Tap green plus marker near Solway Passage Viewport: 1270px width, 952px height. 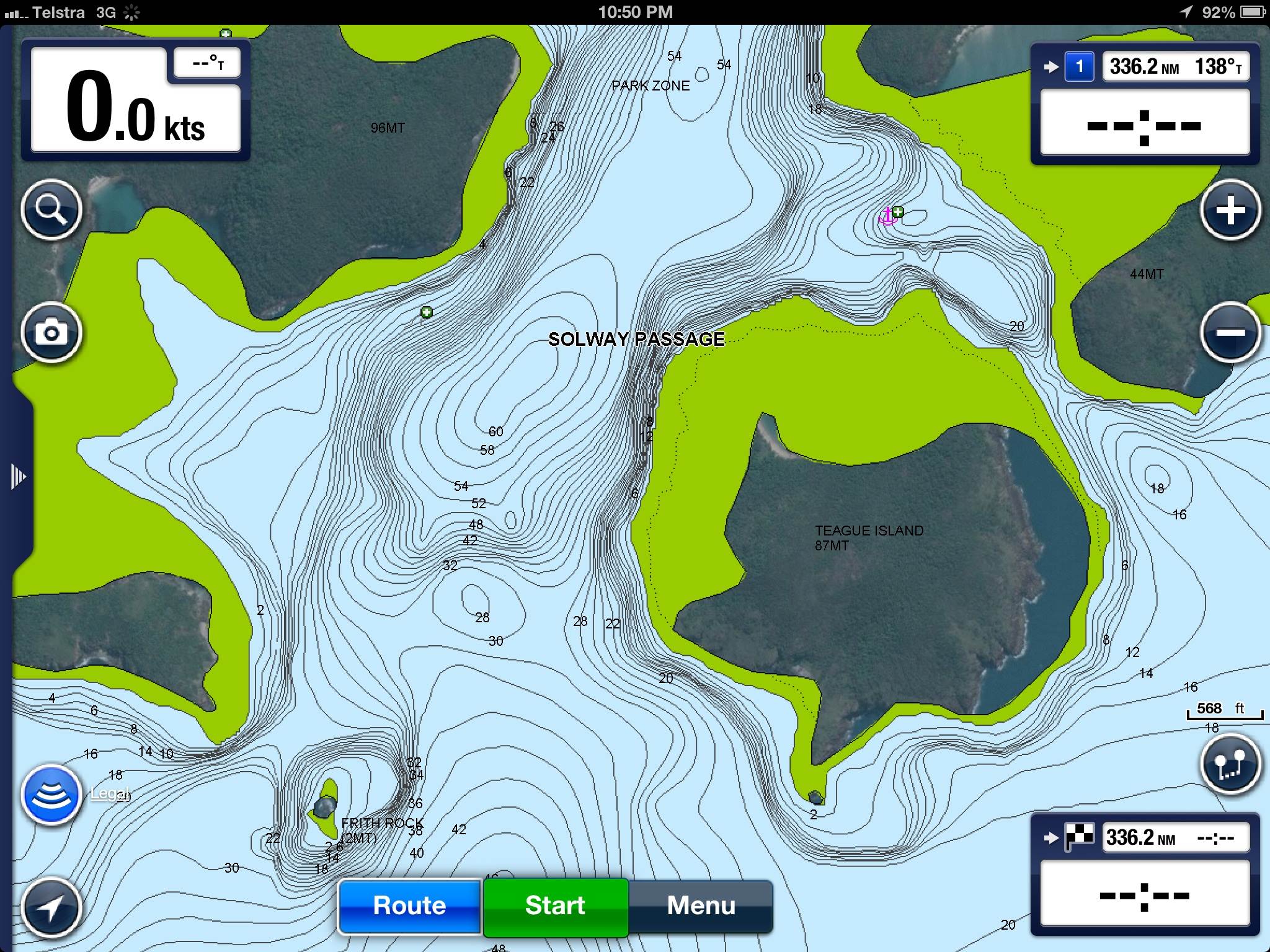pyautogui.click(x=426, y=312)
